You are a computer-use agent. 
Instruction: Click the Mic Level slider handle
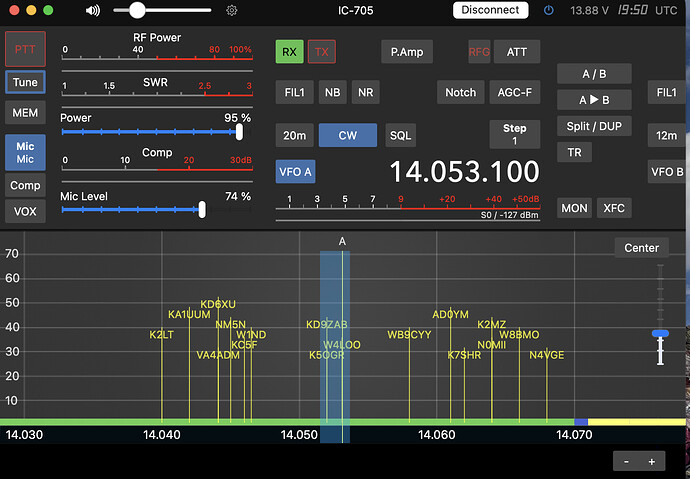(x=202, y=209)
